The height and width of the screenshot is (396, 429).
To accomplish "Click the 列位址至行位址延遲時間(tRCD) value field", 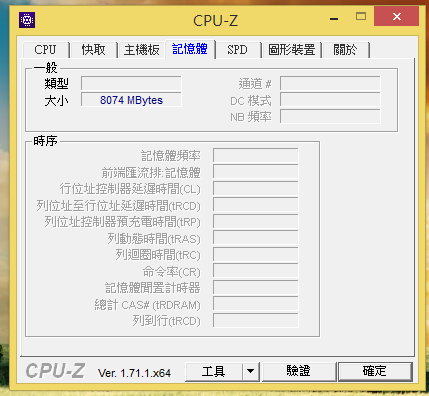I will (256, 205).
